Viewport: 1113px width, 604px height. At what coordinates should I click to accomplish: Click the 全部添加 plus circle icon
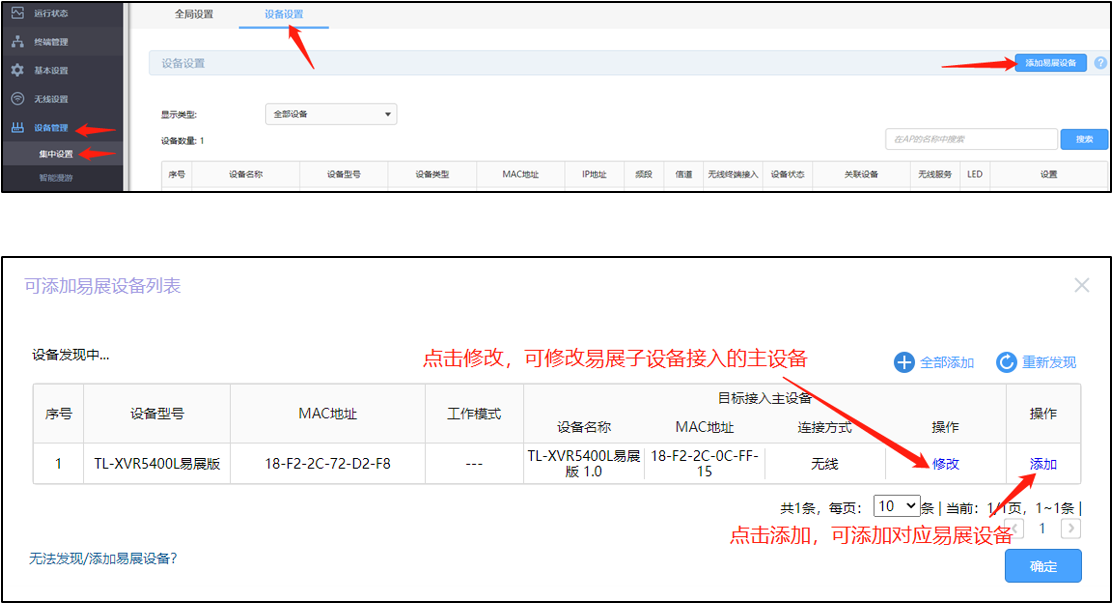(904, 362)
